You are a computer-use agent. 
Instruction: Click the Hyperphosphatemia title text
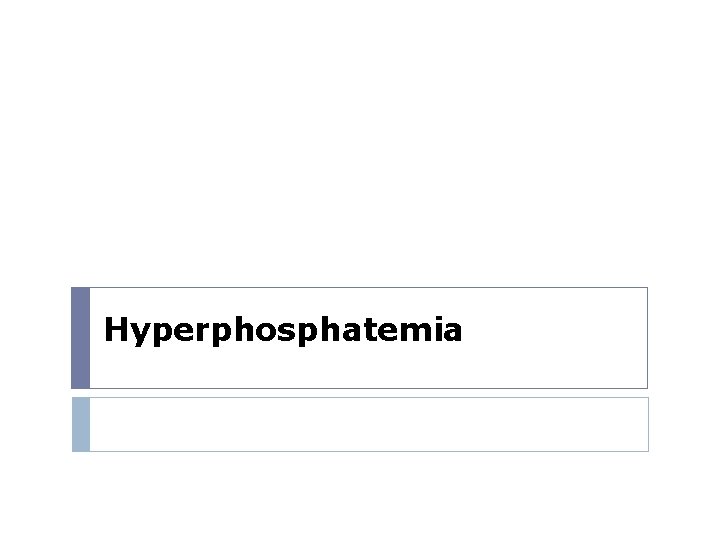point(283,330)
